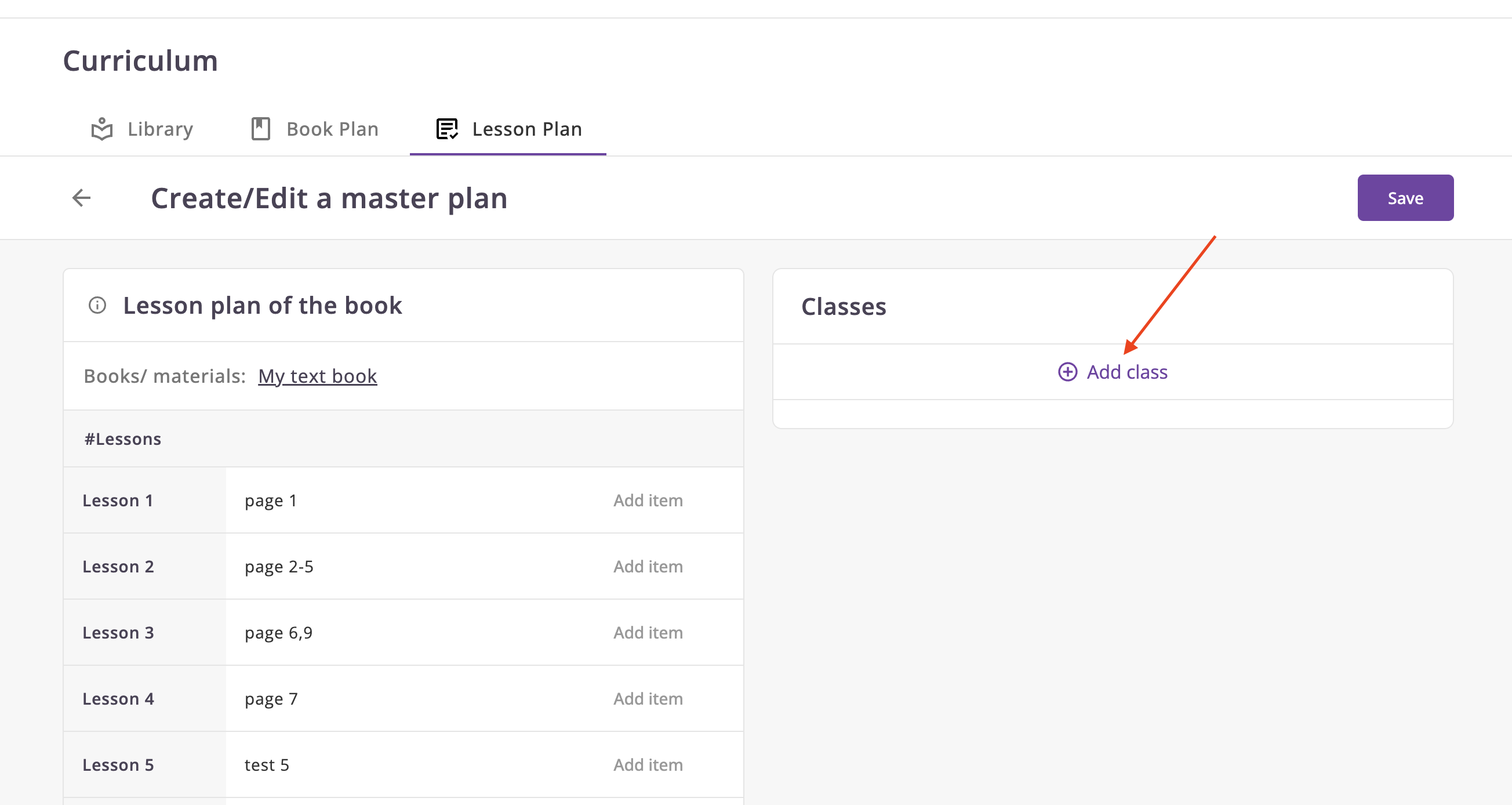Screen dimensions: 1512x805
Task: Open the Book Plan tab
Action: [x=332, y=129]
